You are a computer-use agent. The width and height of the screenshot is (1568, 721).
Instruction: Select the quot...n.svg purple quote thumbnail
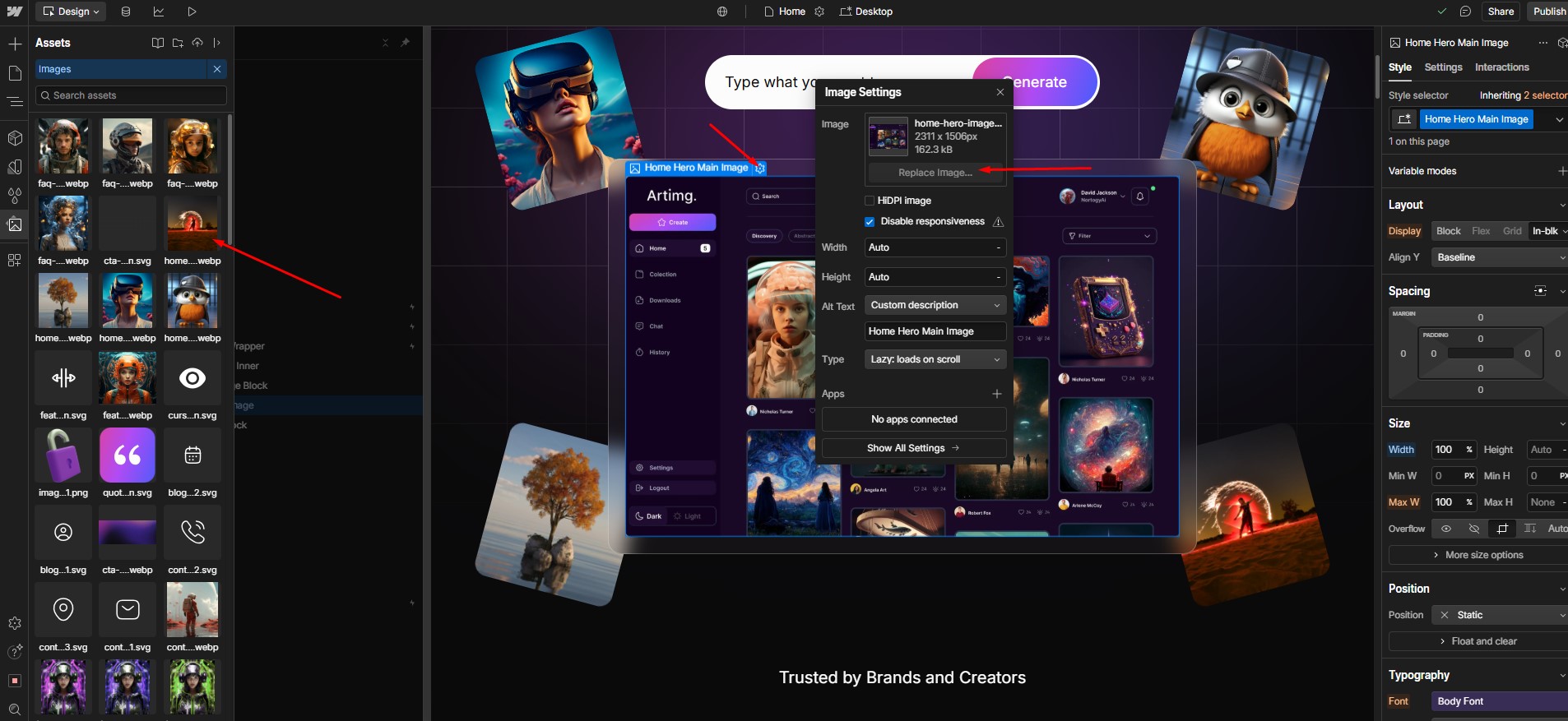click(128, 455)
